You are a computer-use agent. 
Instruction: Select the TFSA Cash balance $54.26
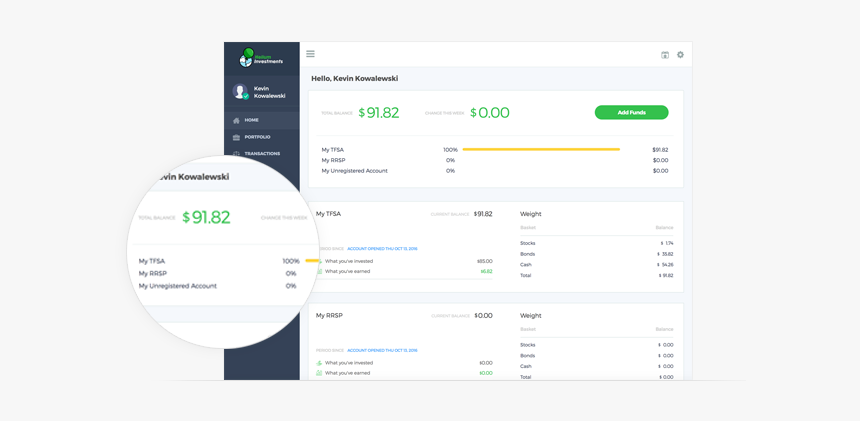(665, 265)
